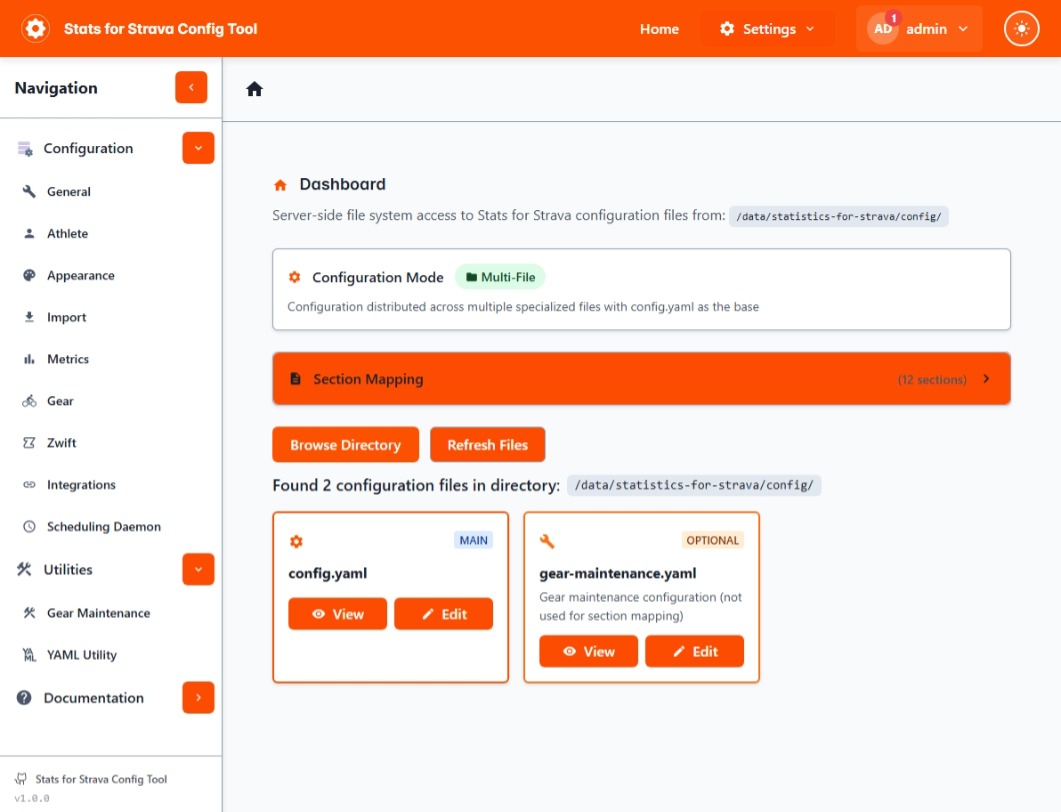Click the Section Mapping chevron arrow

987,379
